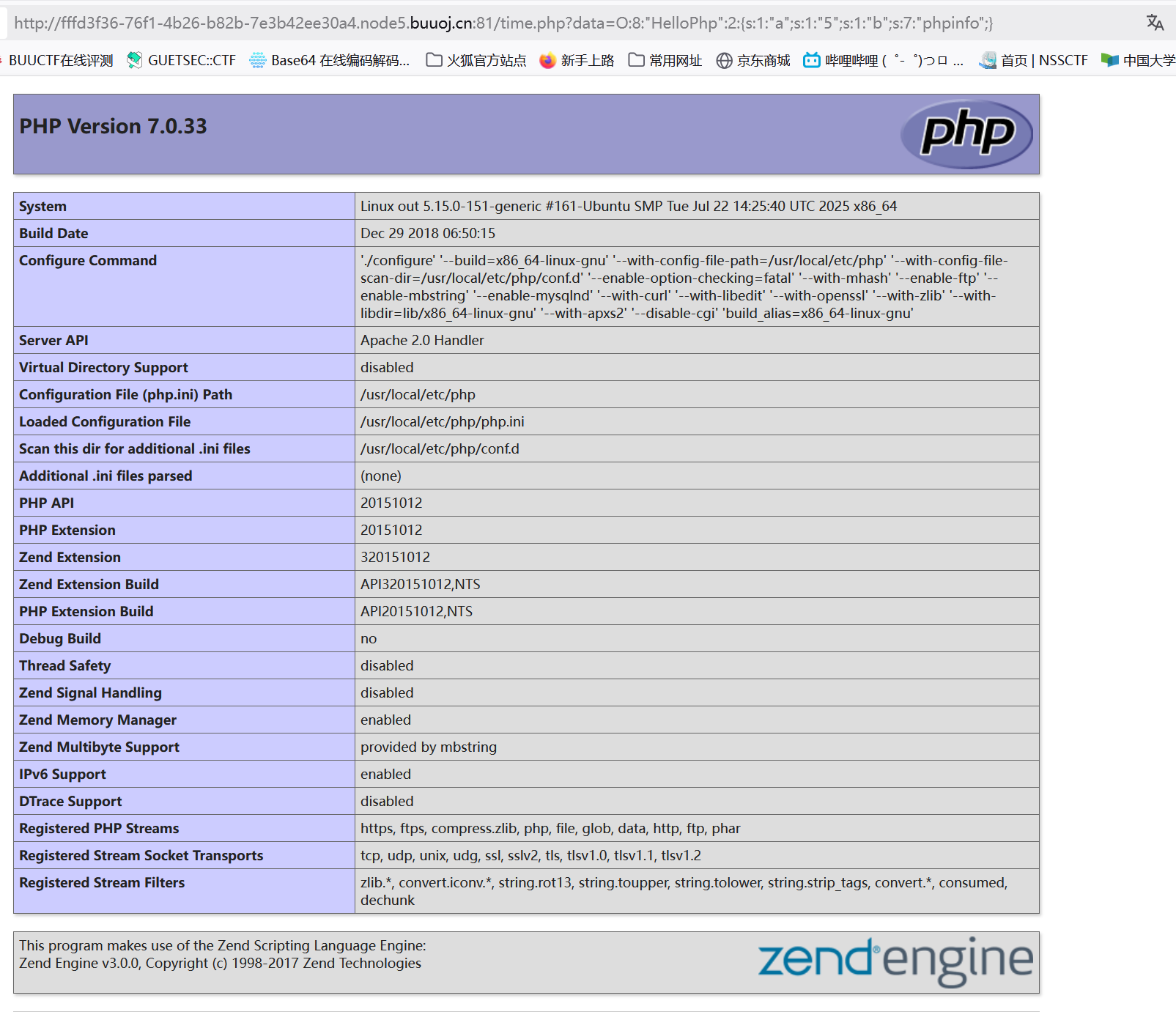
Task: Click the PHP API label
Action: 46,503
